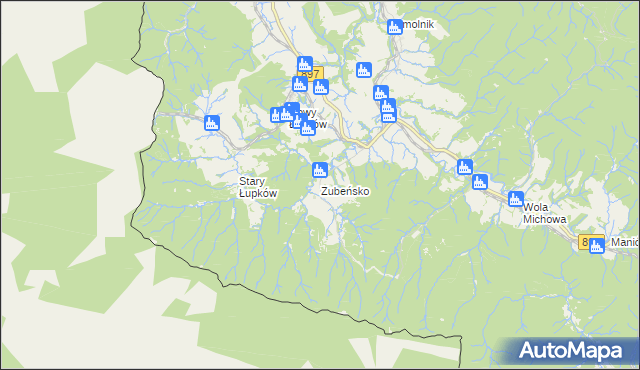Select the Smolnik place label
The height and width of the screenshot is (370, 640).
(x=417, y=24)
